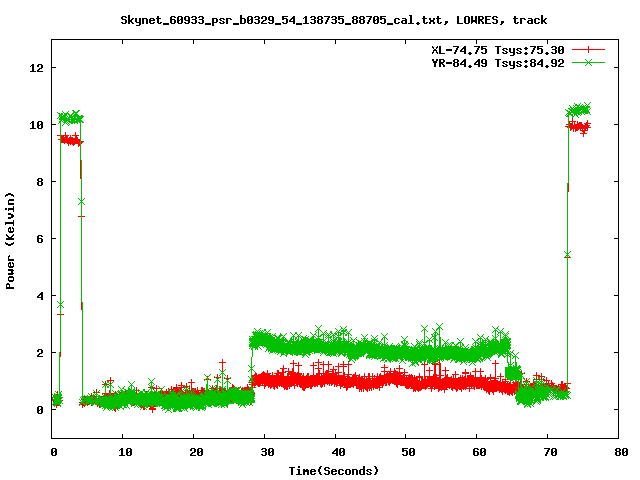640x480 pixels.
Task: Click the y-axis tick label 8
Action: [40, 182]
